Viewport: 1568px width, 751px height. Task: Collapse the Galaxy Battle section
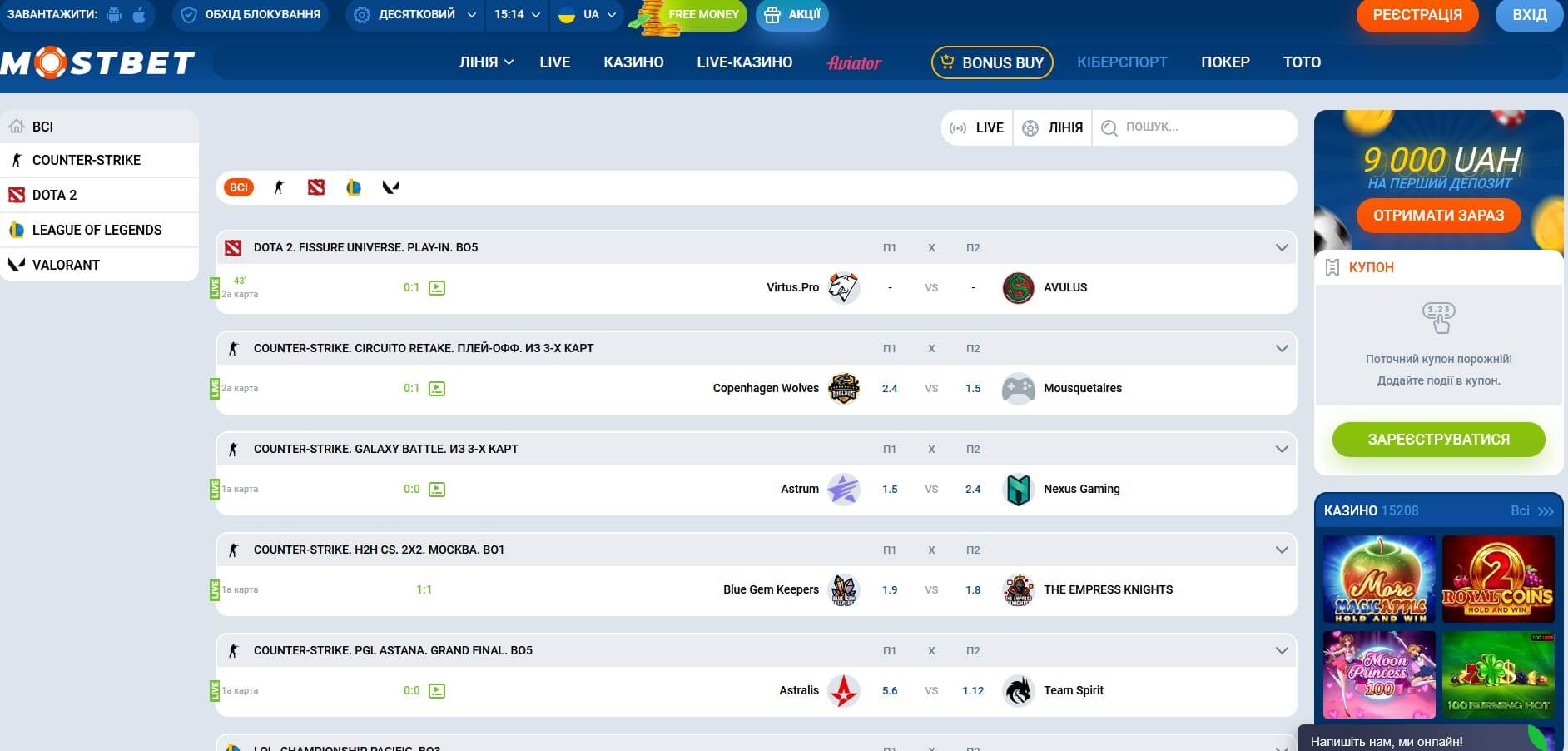[1282, 449]
